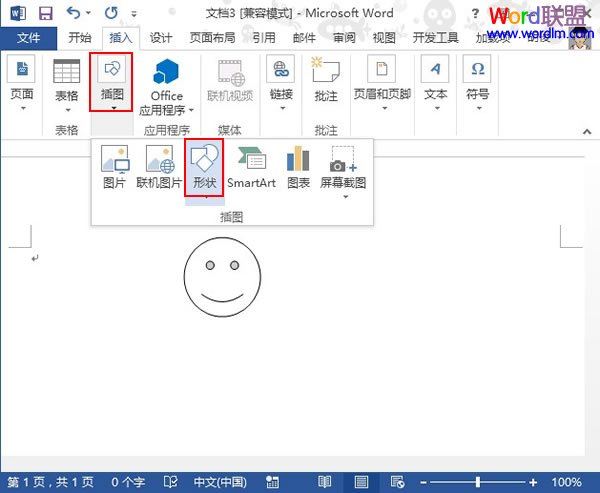The image size is (600, 493).
Task: Click the 图片 (Pictures) icon
Action: pyautogui.click(x=115, y=168)
